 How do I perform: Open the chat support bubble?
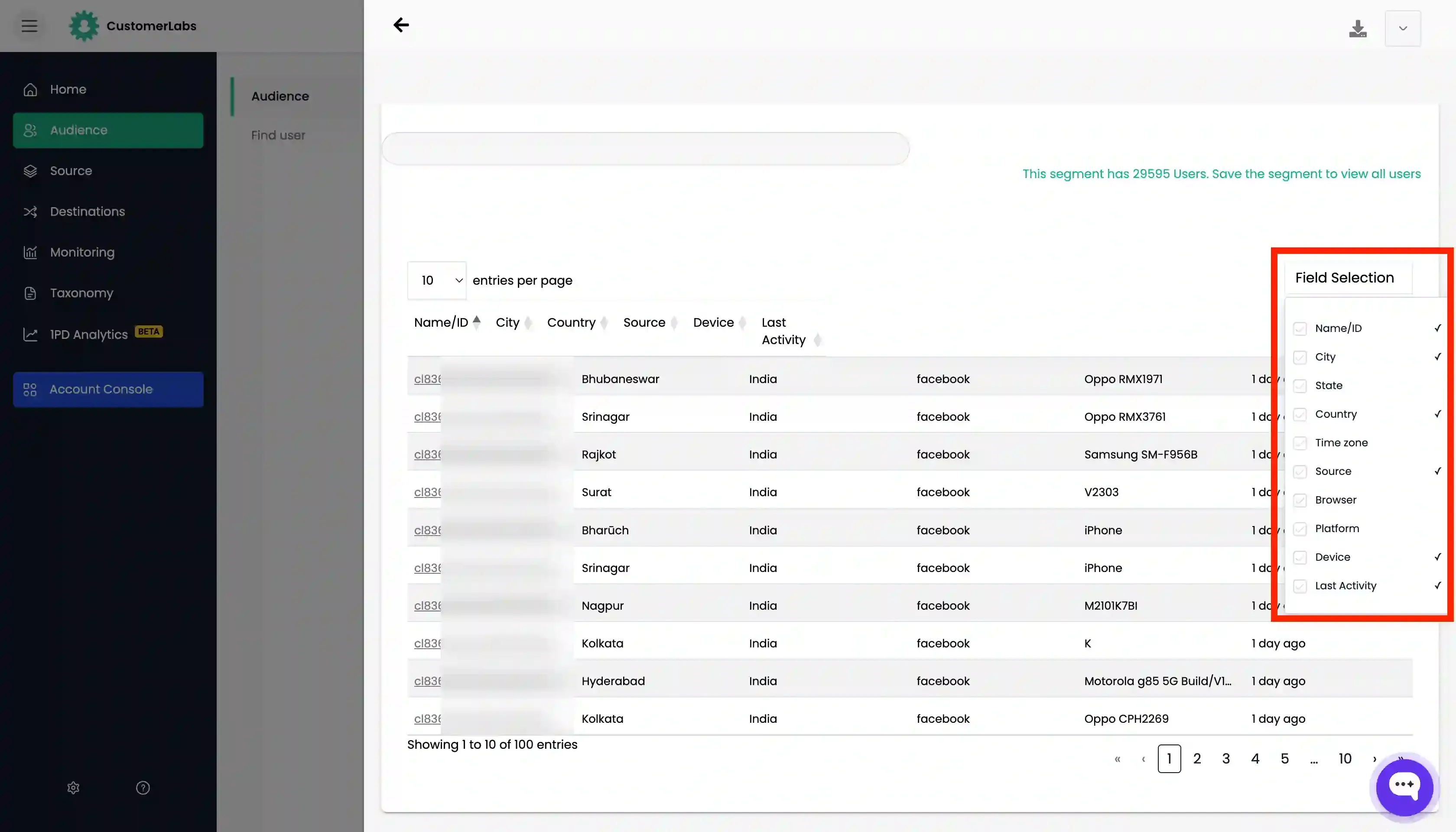(1404, 787)
